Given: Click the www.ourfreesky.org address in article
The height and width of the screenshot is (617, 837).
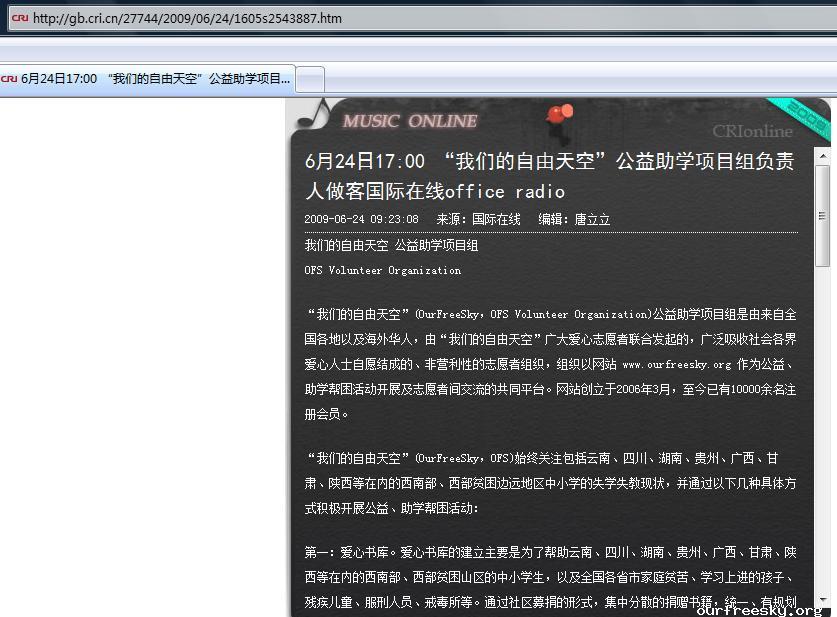Looking at the screenshot, I should (676, 365).
